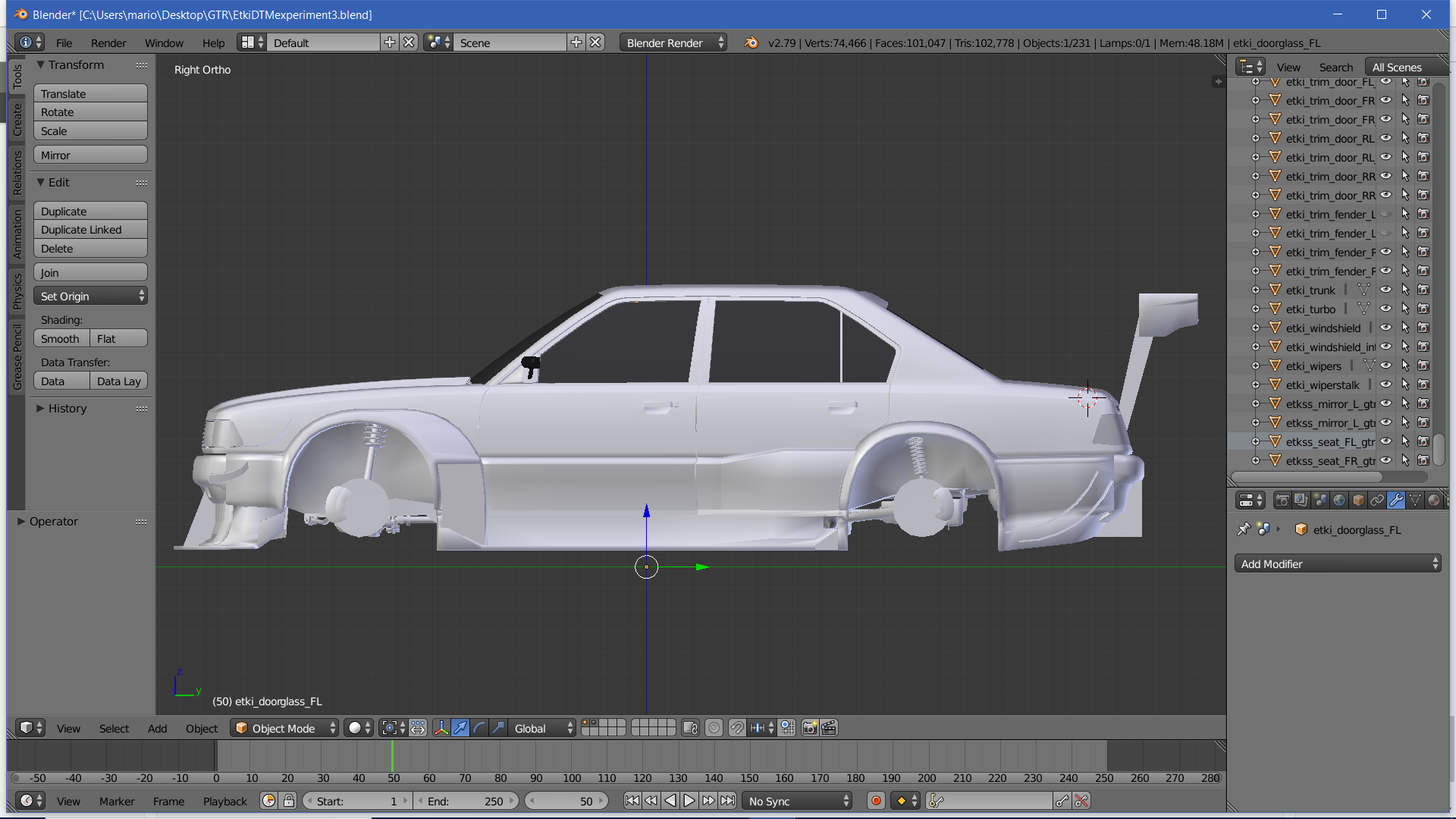Viewport: 1456px width, 819px height.
Task: Click the current frame field showing 50
Action: pyautogui.click(x=566, y=801)
